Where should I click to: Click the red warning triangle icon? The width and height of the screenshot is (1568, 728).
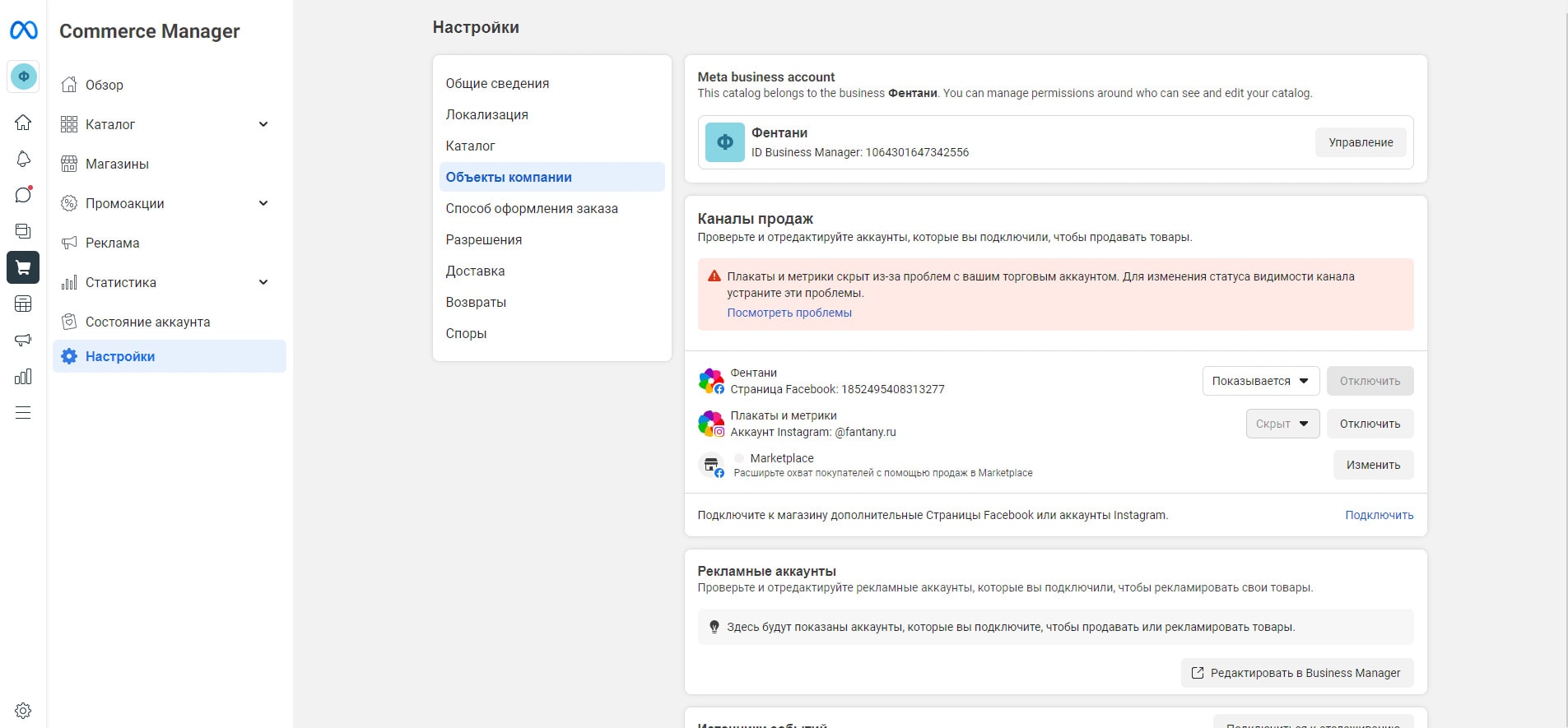click(x=714, y=276)
